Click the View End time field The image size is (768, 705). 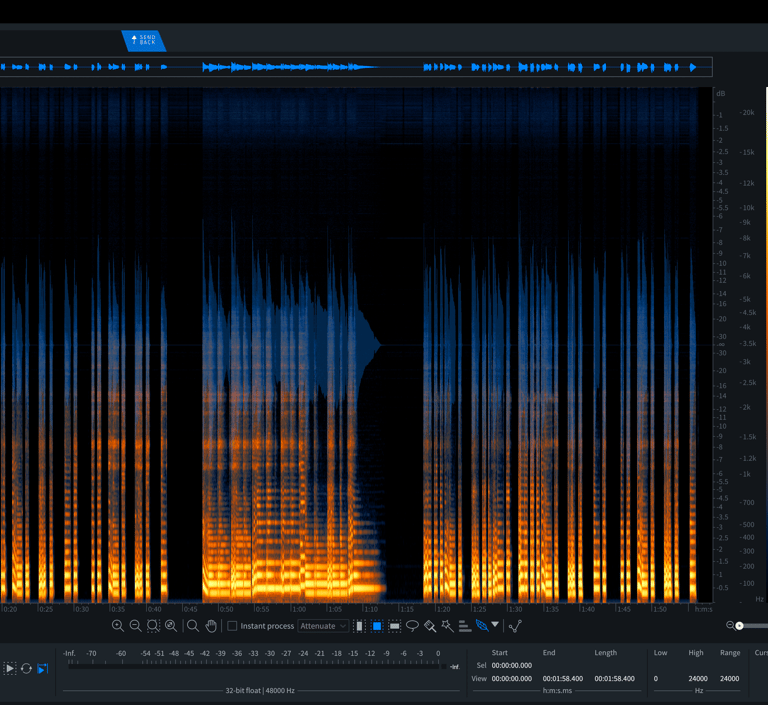coord(562,678)
